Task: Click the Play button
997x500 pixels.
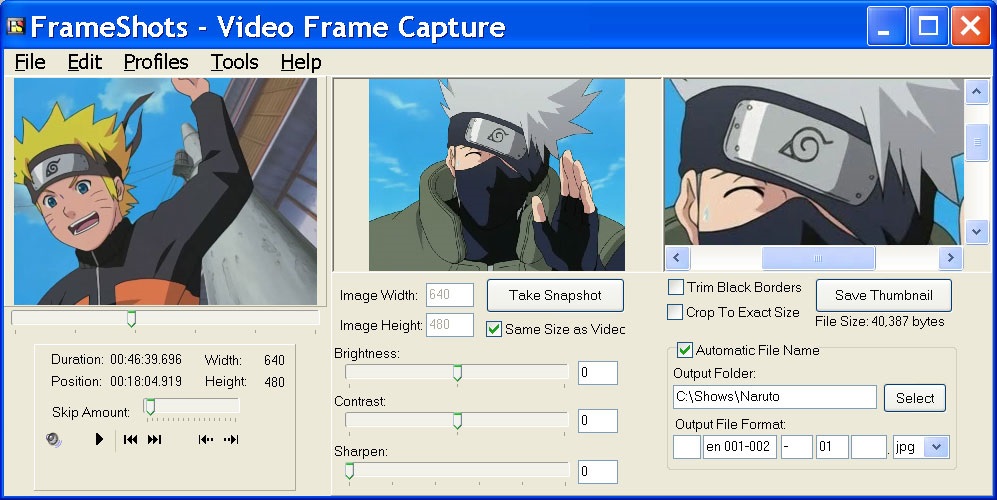Action: click(99, 439)
